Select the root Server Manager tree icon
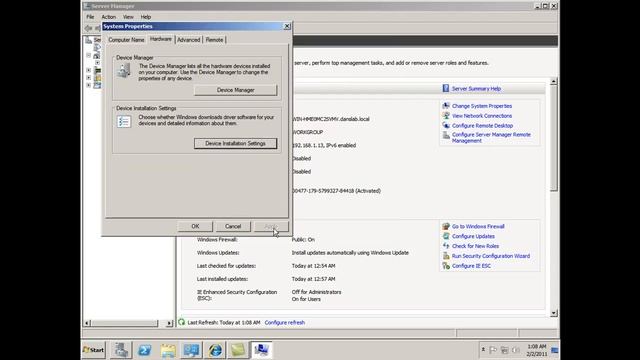Viewport: 640px width, 360px height. tap(89, 40)
